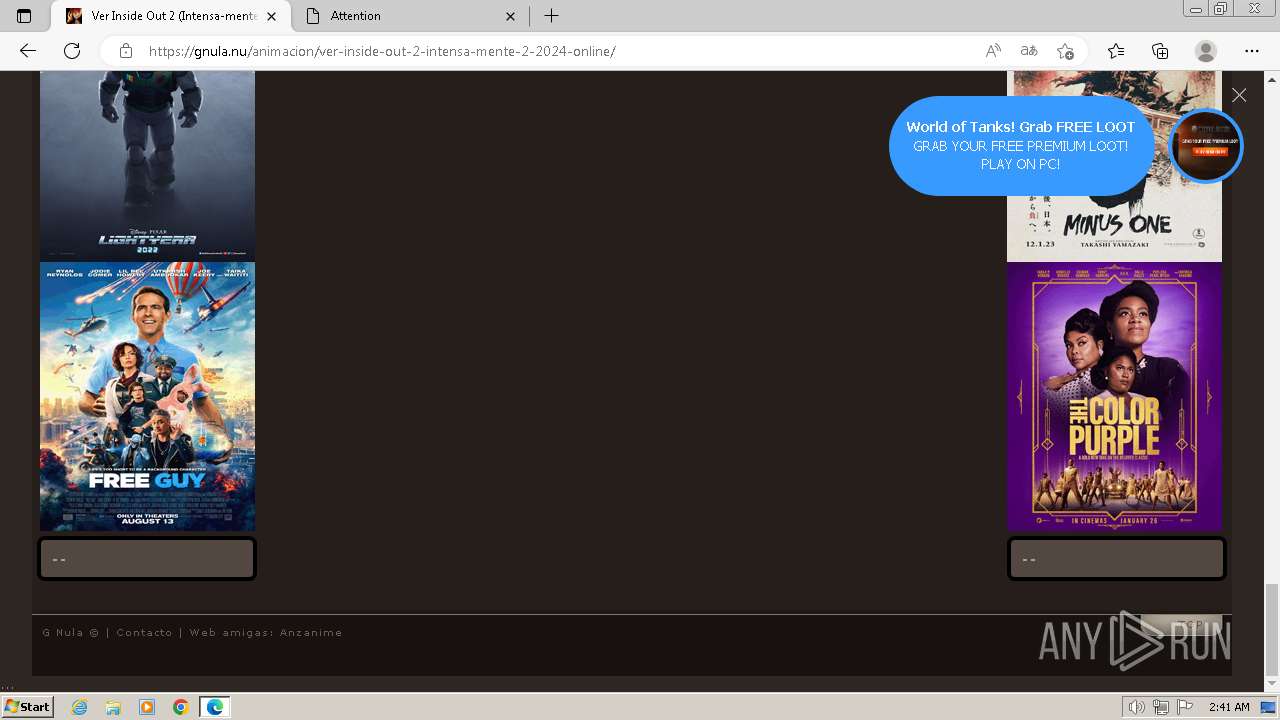
Task: Close the Ver Inside Out 2 tab
Action: 271,16
